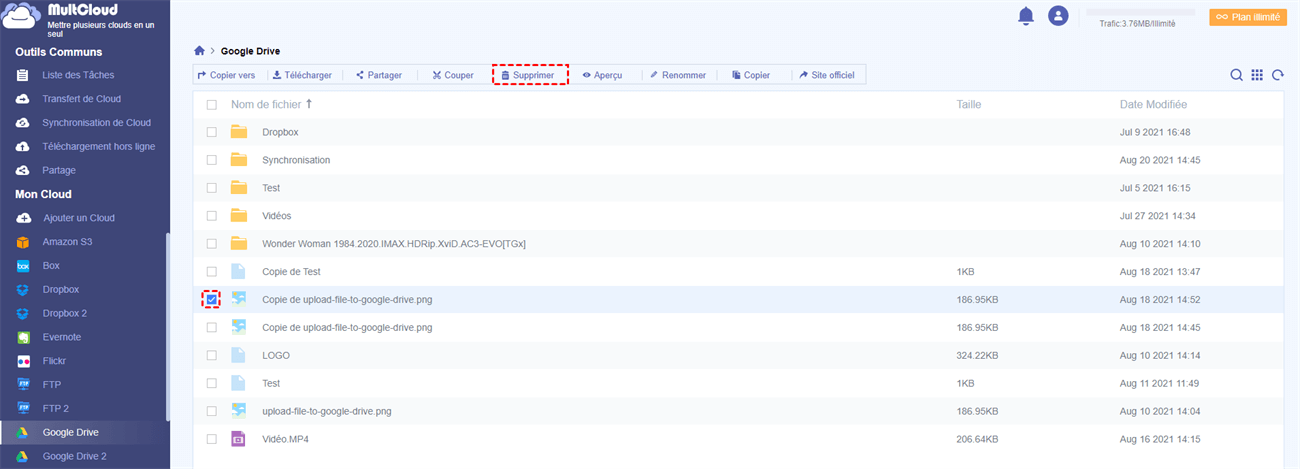Open Téléchargement hors ligne in sidebar
Screen dimensions: 1300x469
(98, 146)
